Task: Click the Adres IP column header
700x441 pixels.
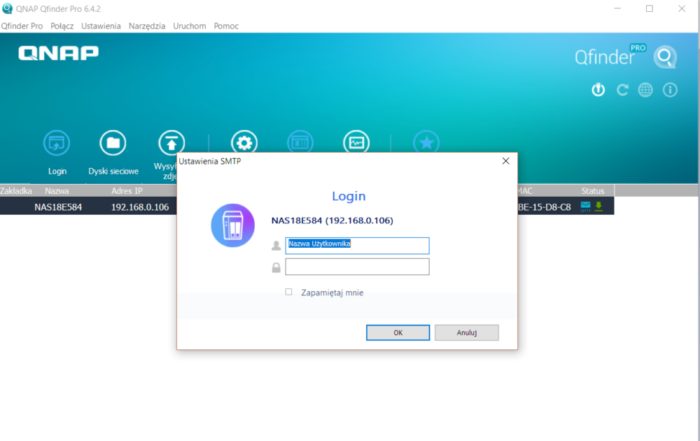Action: pyautogui.click(x=127, y=191)
